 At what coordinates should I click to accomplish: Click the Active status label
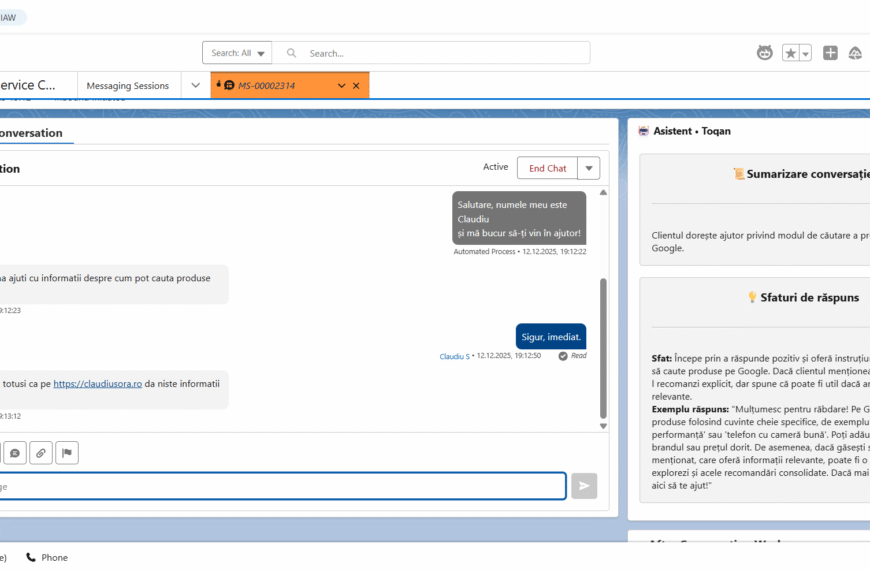tap(495, 167)
